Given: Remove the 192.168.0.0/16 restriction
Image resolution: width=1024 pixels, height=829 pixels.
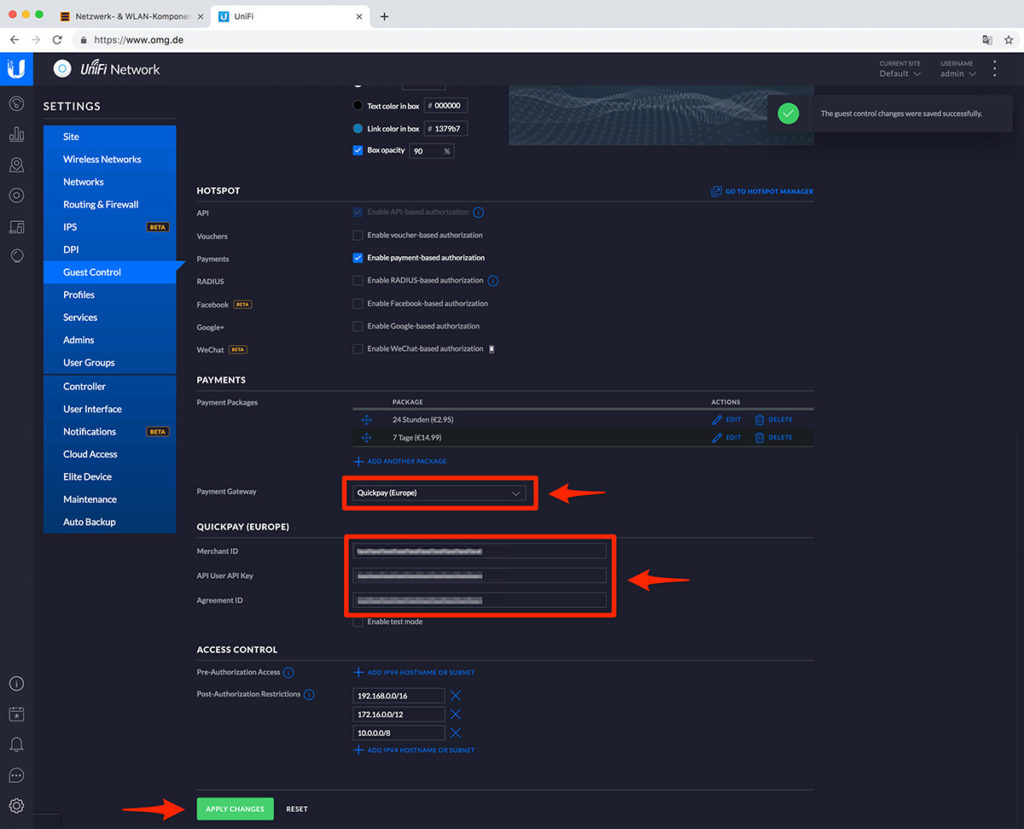Looking at the screenshot, I should (455, 696).
